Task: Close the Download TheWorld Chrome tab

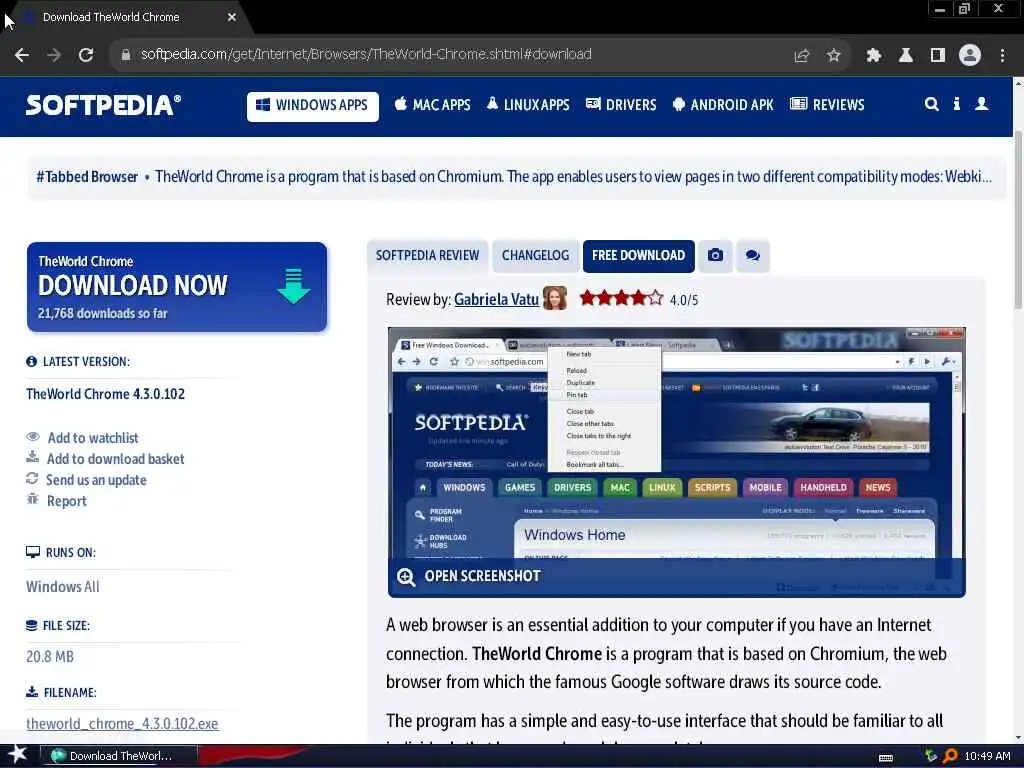Action: (232, 17)
